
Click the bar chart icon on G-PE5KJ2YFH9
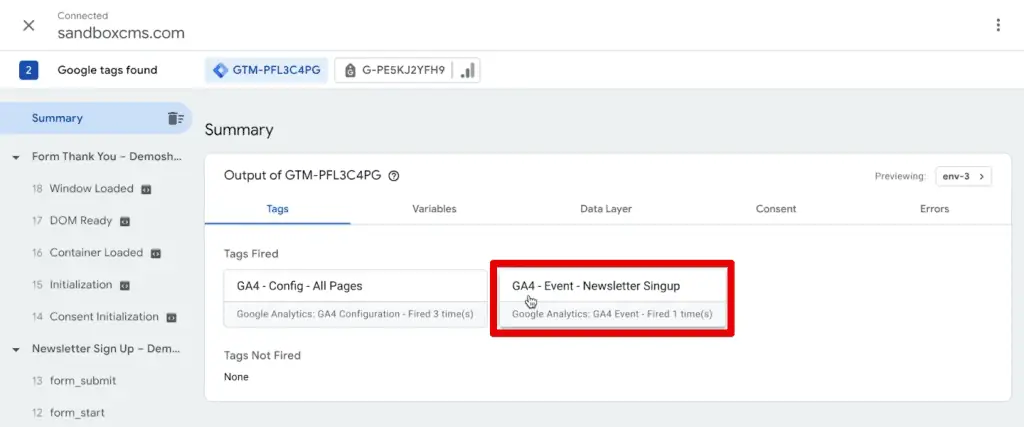468,71
